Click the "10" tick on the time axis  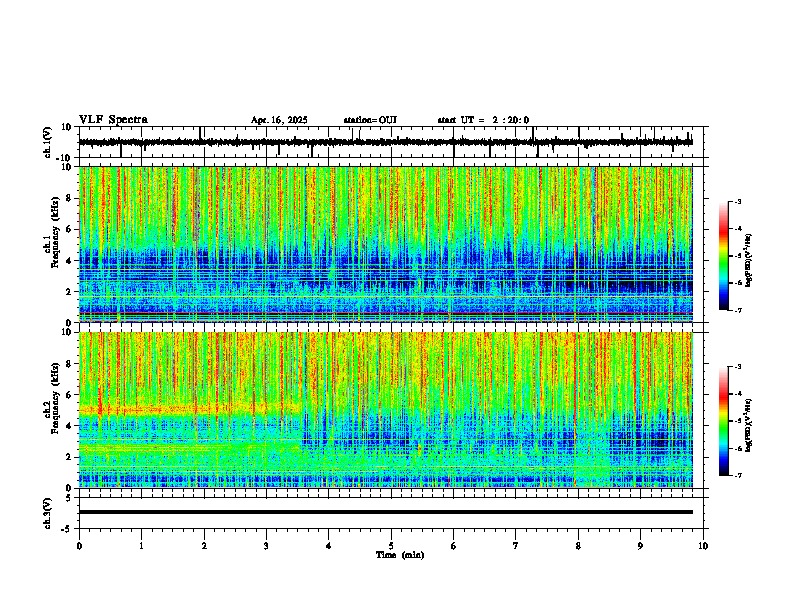click(703, 546)
